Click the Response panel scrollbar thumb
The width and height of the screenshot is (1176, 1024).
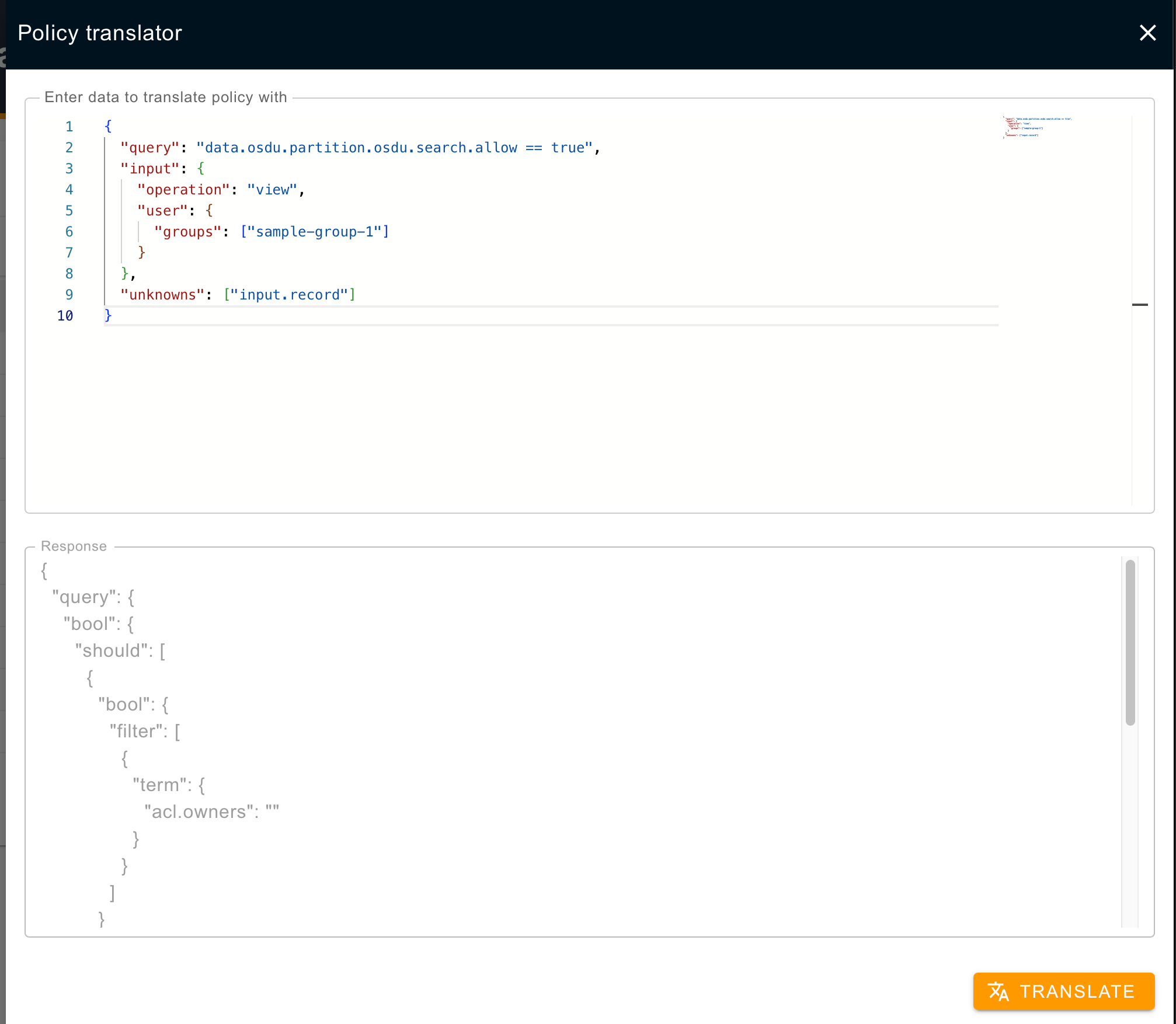[1130, 642]
